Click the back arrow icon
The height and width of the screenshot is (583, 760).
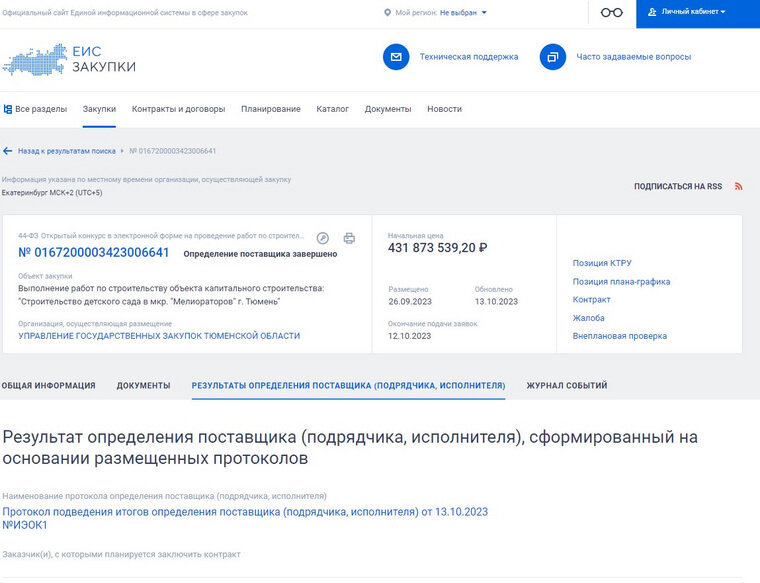(x=7, y=151)
